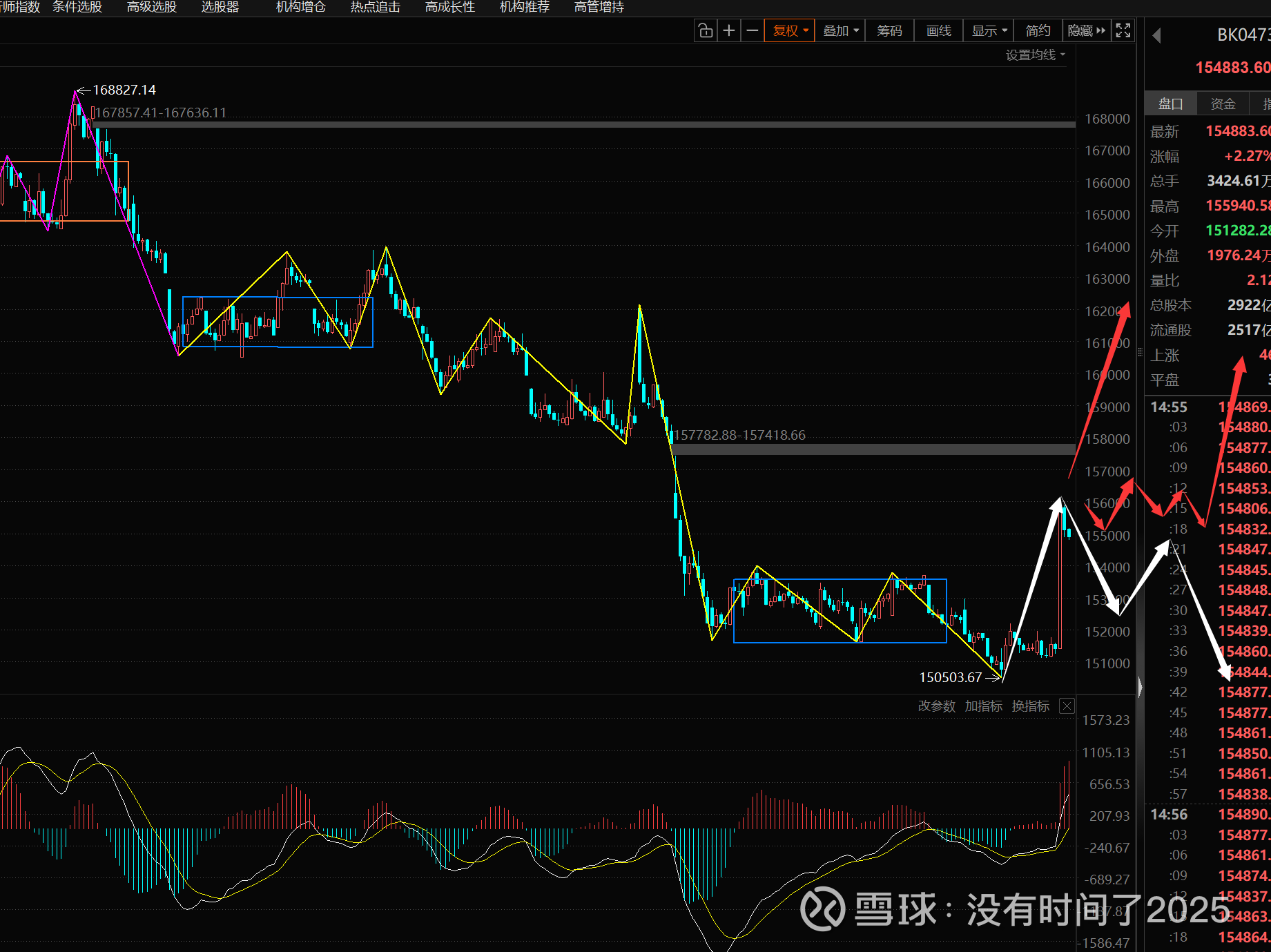1271x952 pixels.
Task: Switch to the 资金 tab
Action: tap(1223, 104)
